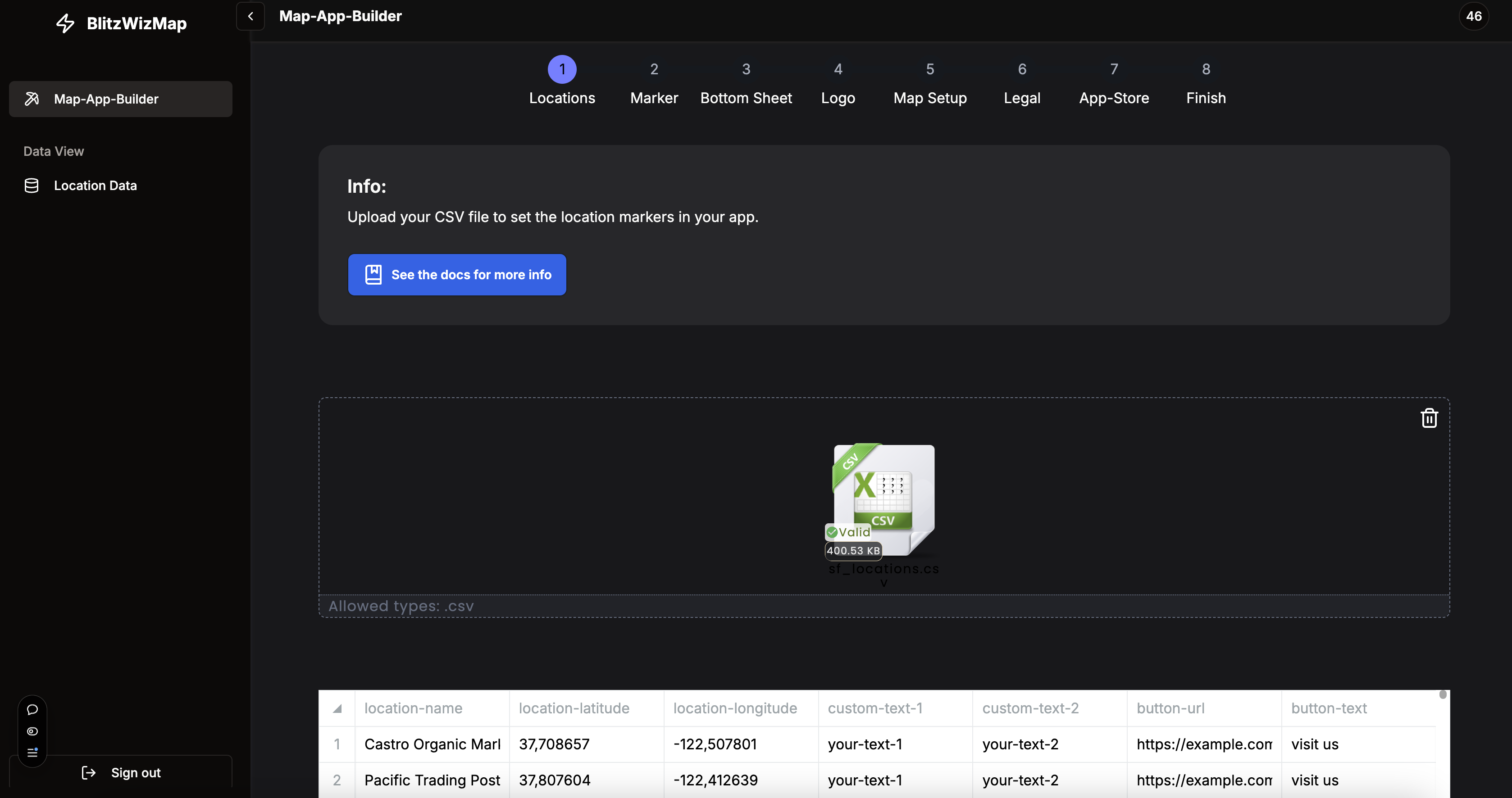Toggle the switch icon in floating widget
Image resolution: width=1512 pixels, height=798 pixels.
pyautogui.click(x=32, y=731)
